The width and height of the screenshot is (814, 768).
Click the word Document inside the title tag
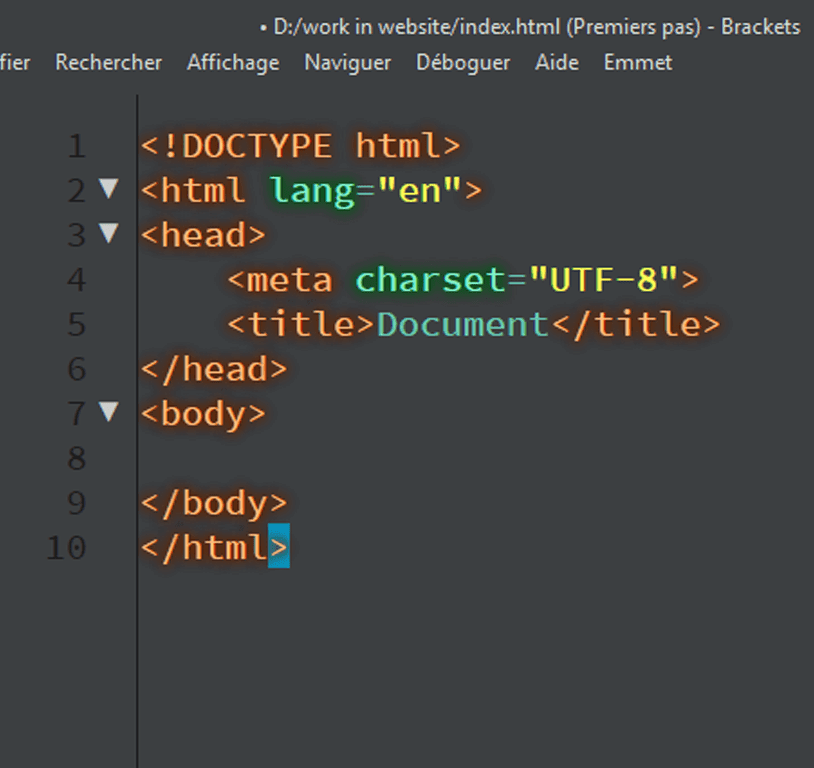point(461,324)
